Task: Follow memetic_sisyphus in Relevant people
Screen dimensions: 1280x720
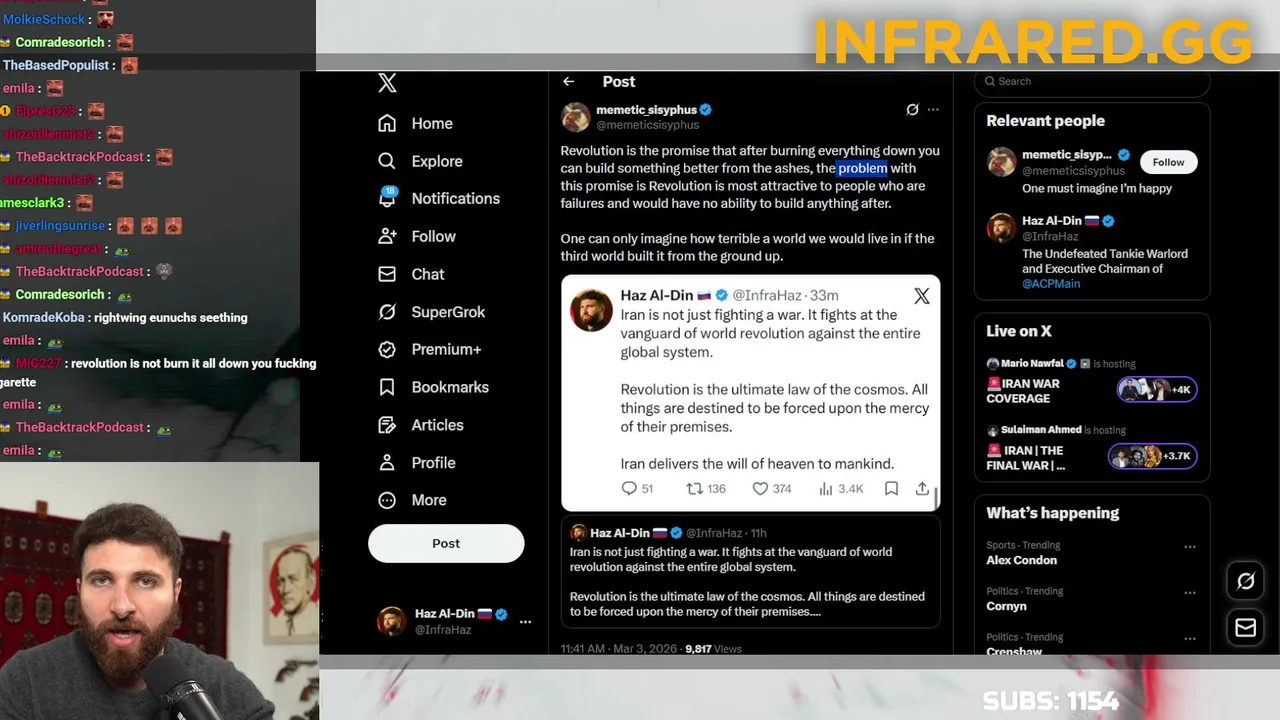Action: pyautogui.click(x=1168, y=162)
